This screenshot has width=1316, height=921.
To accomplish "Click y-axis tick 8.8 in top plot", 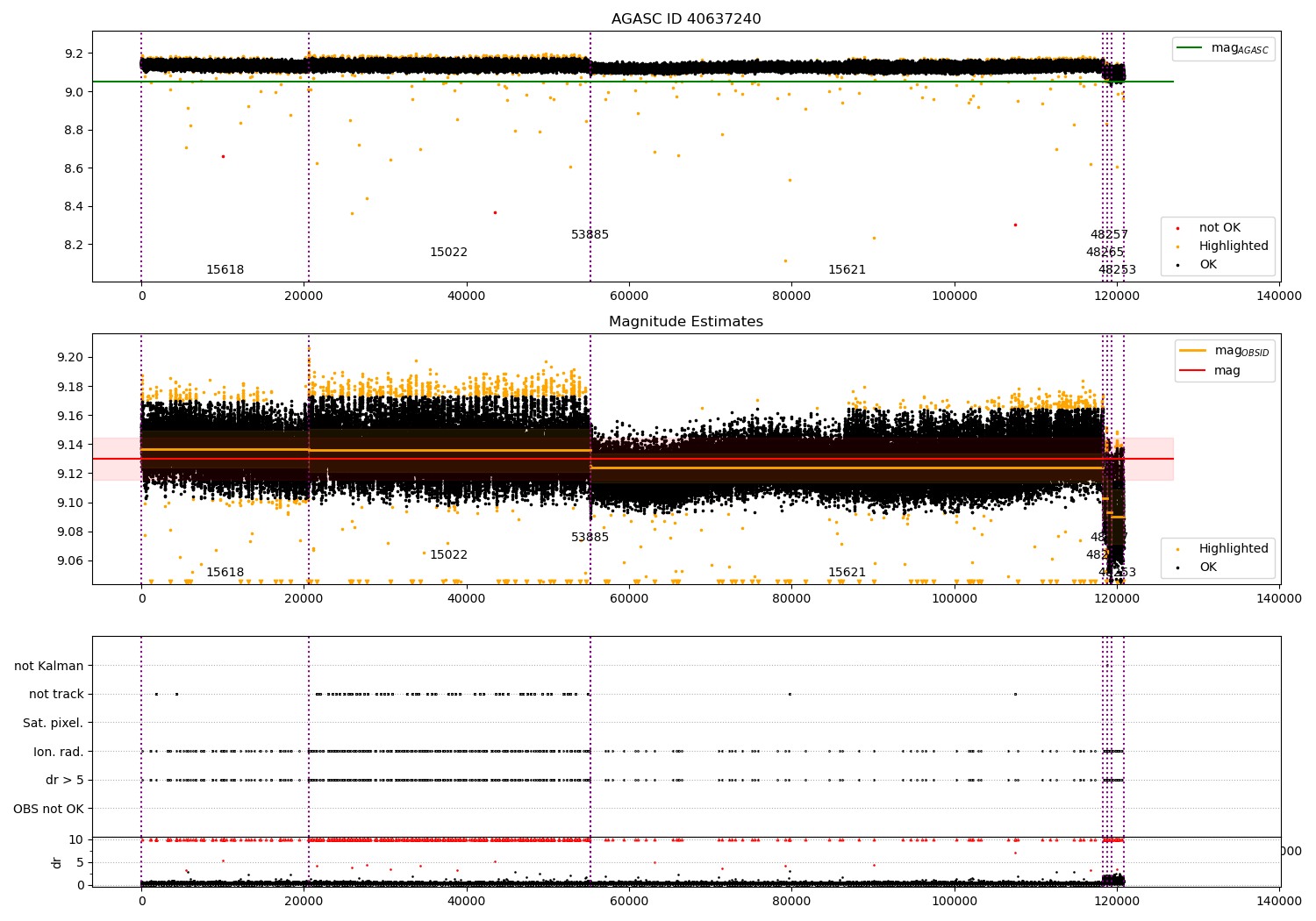I will (x=74, y=131).
